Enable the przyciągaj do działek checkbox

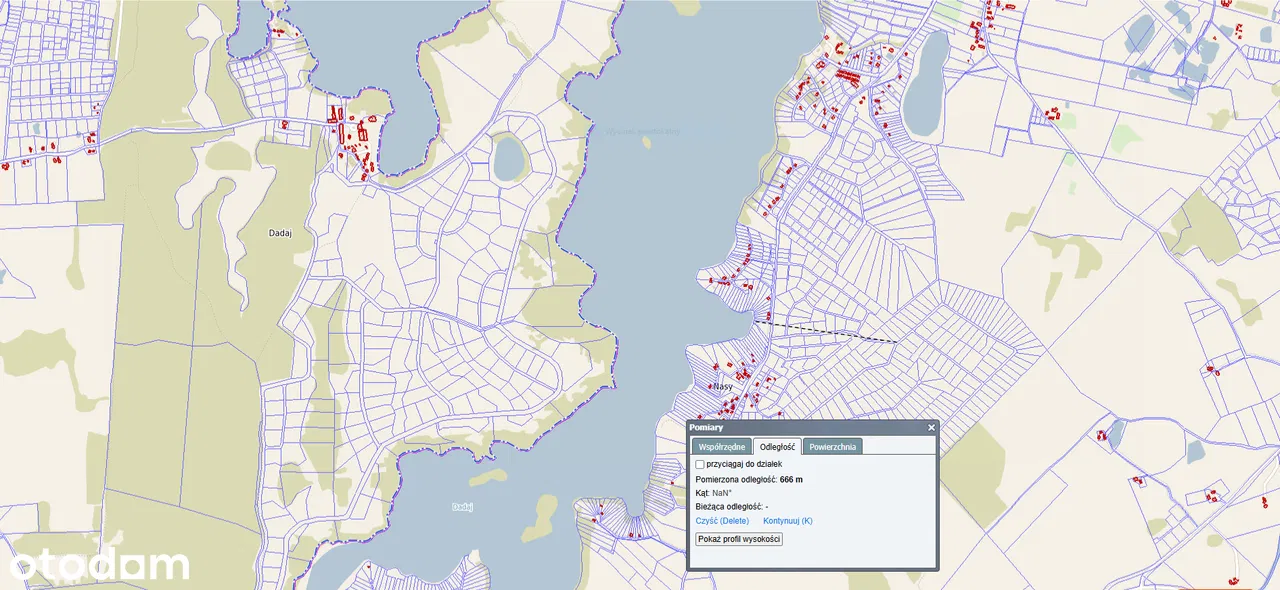pyautogui.click(x=700, y=464)
